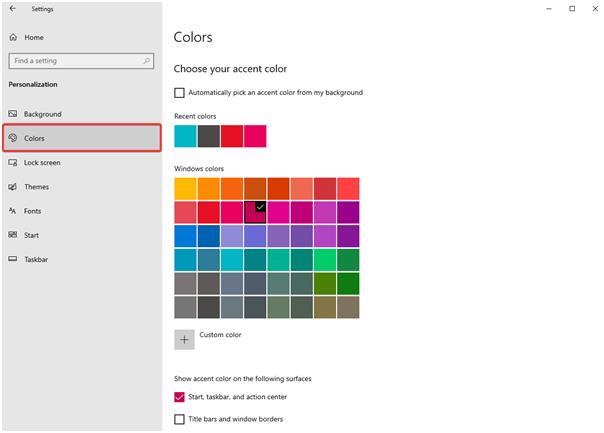Click the back arrow in title bar
This screenshot has width=604, height=433.
12,9
